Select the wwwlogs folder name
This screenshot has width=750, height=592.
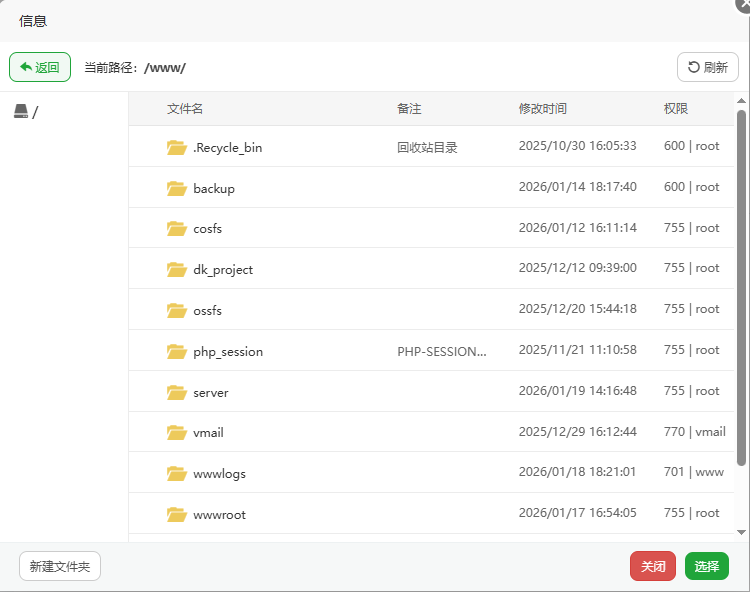220,474
